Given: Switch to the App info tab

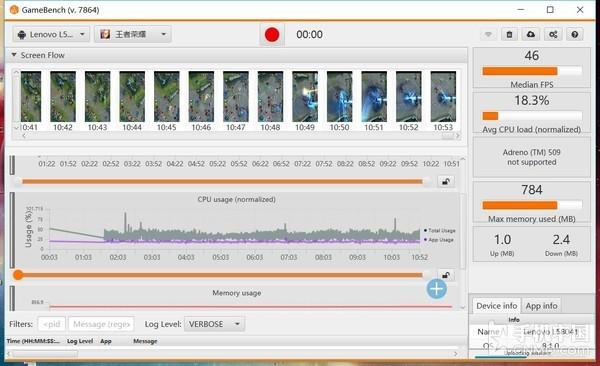Looking at the screenshot, I should coord(541,306).
